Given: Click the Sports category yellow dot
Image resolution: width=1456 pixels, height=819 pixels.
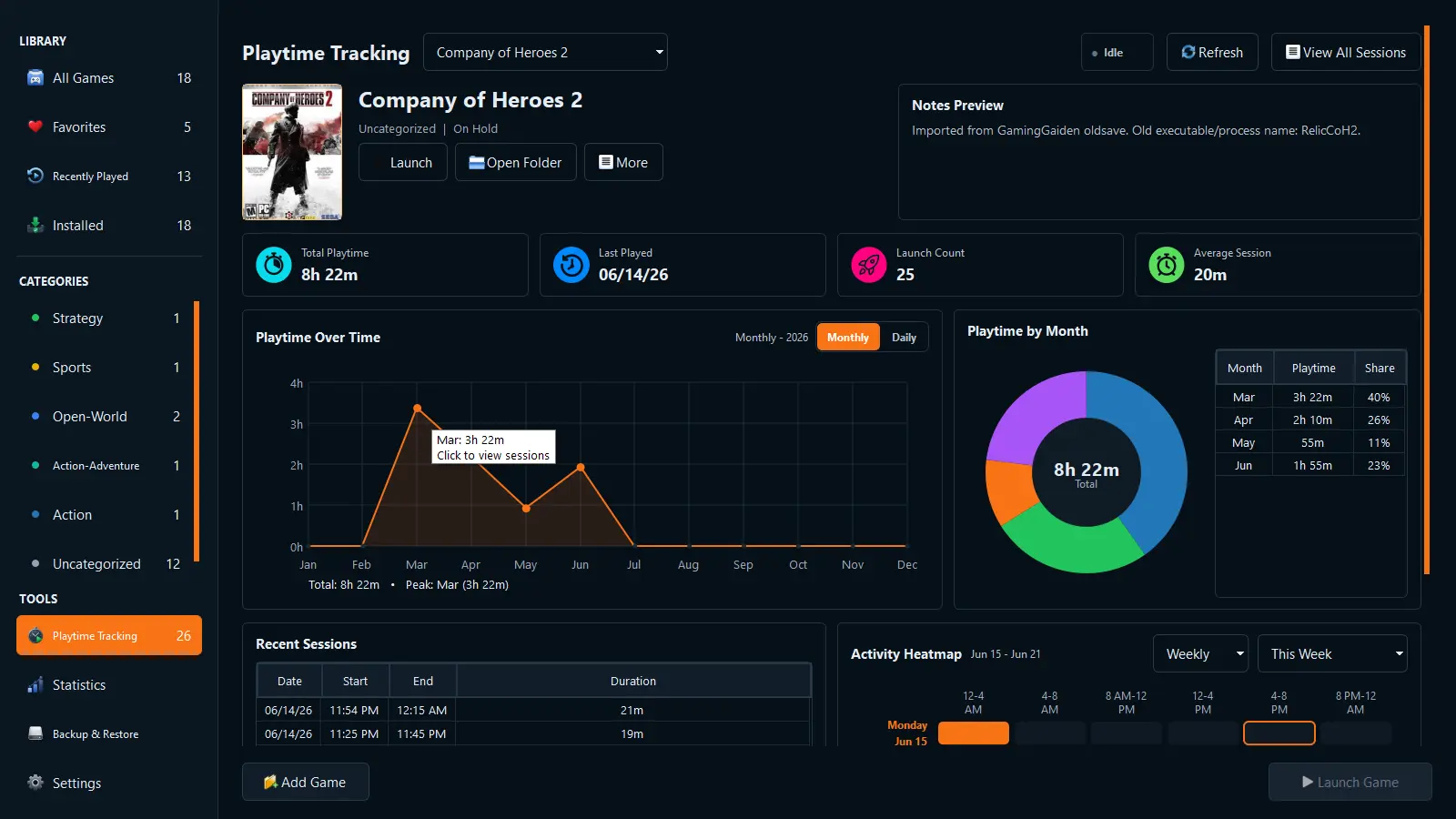Looking at the screenshot, I should click(x=35, y=367).
